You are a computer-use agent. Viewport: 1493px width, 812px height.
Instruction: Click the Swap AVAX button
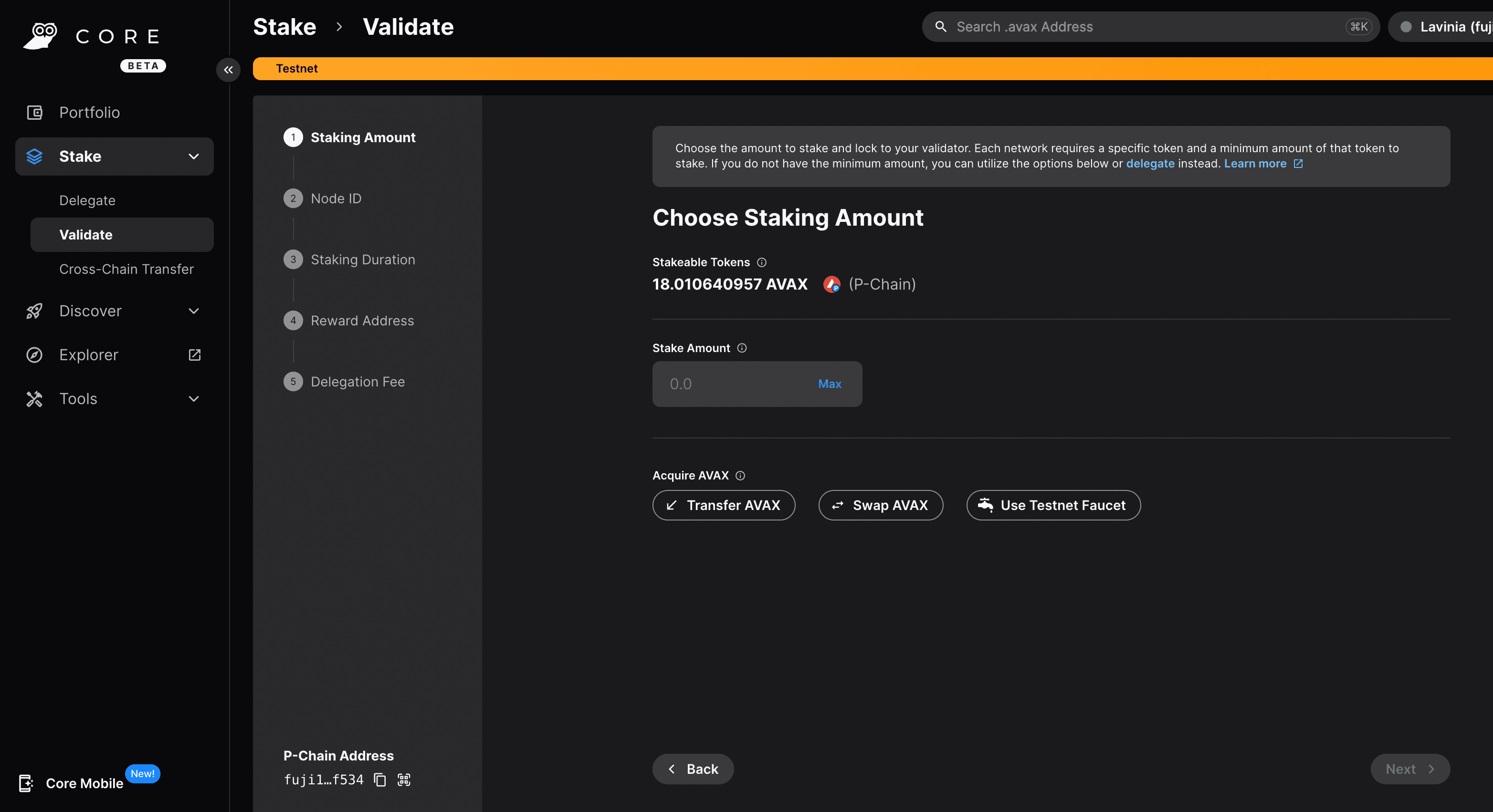(x=880, y=505)
